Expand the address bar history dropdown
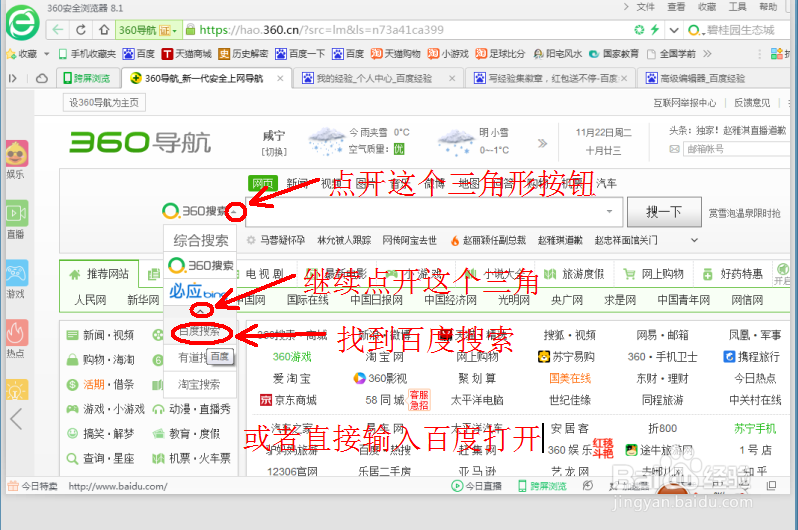Viewport: 798px width, 530px height. 674,30
